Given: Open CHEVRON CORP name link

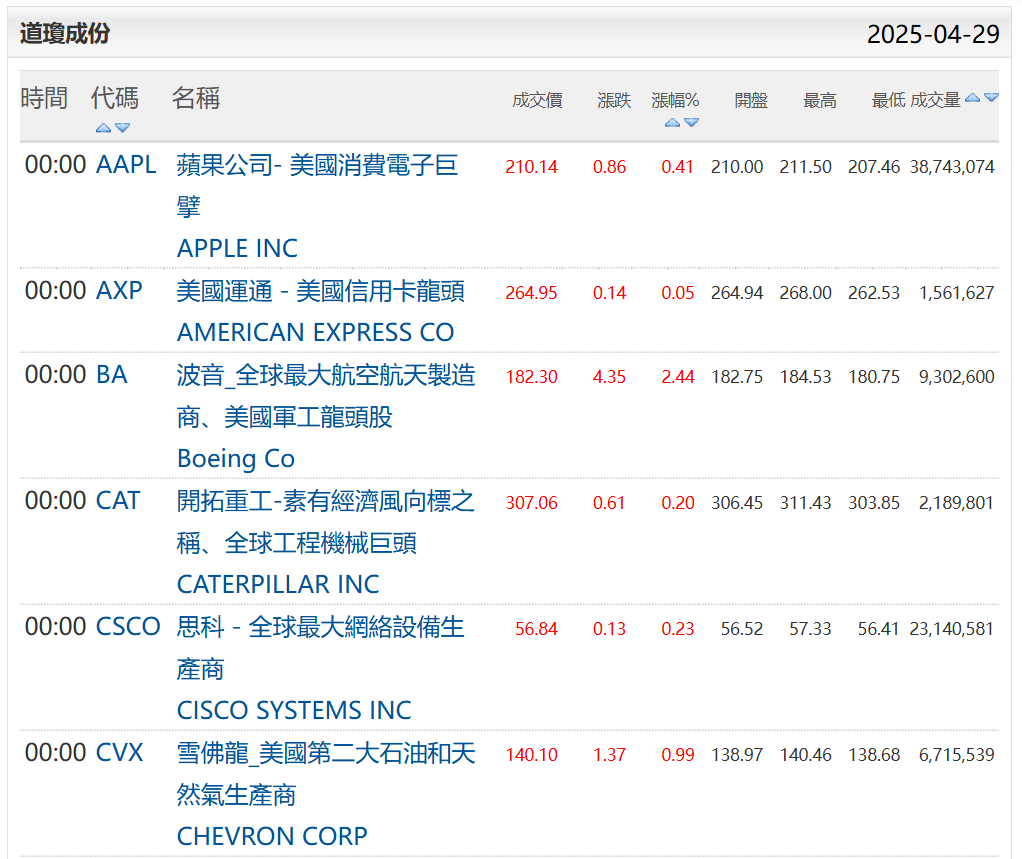Looking at the screenshot, I should 272,836.
